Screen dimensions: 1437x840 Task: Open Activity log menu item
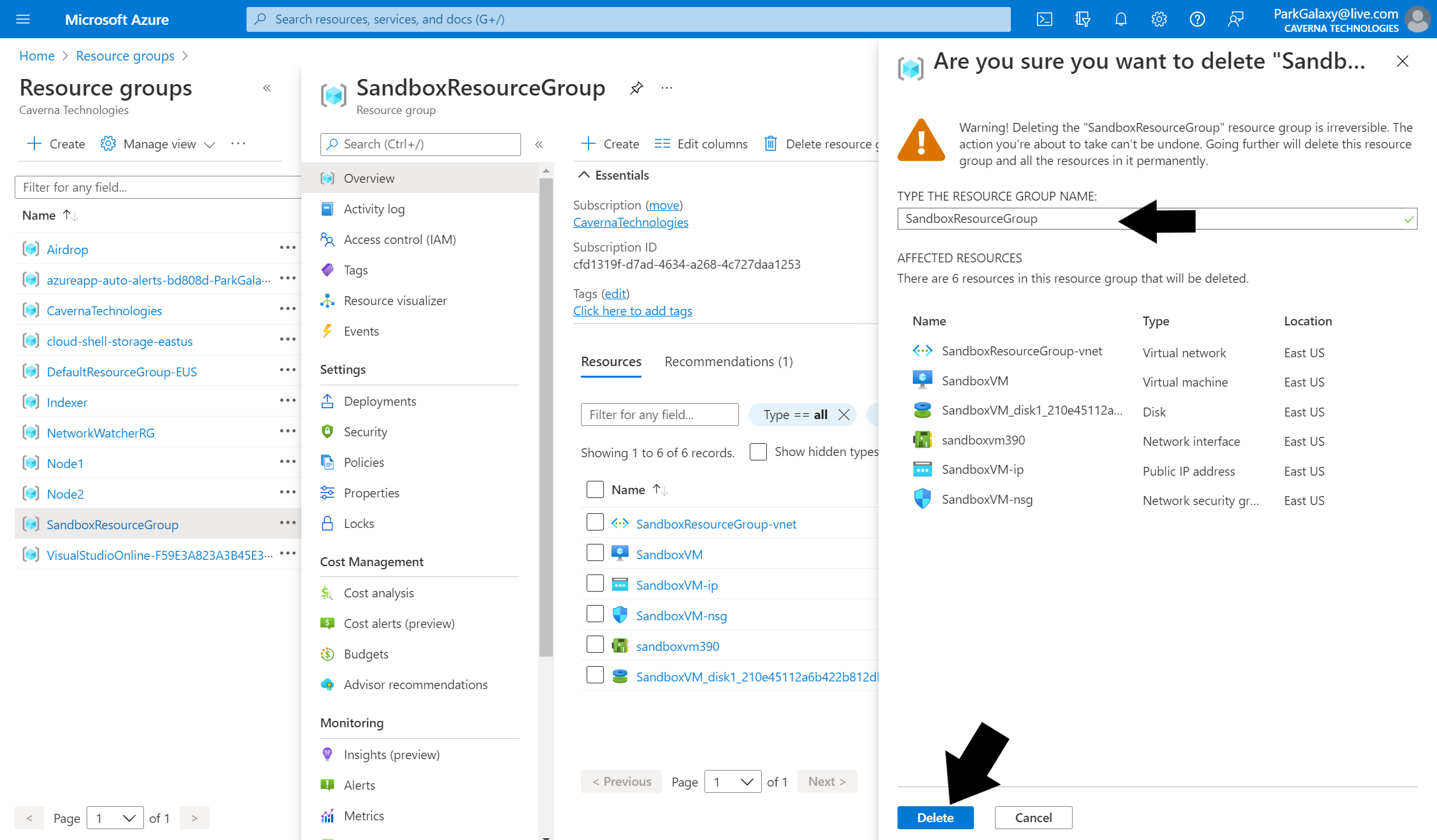pyautogui.click(x=374, y=209)
